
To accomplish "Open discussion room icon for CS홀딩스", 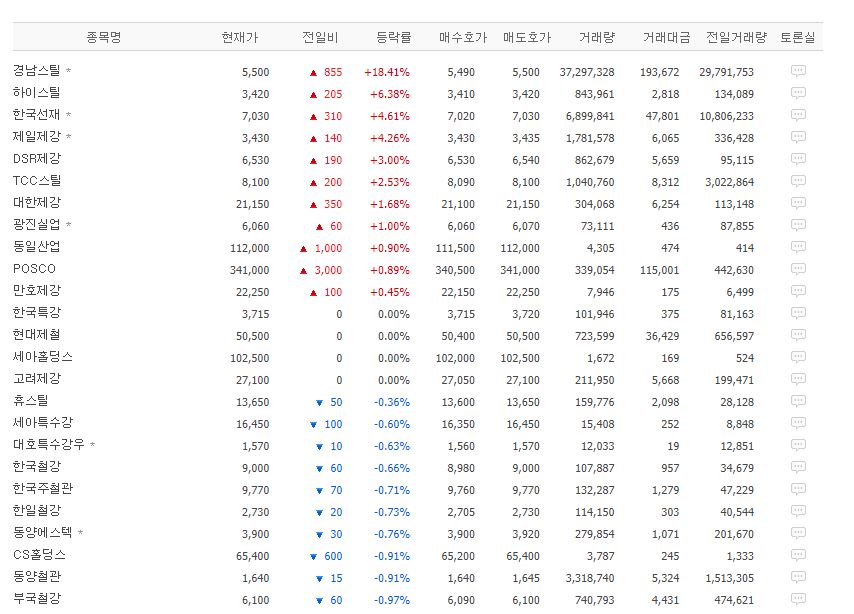I will click(798, 555).
